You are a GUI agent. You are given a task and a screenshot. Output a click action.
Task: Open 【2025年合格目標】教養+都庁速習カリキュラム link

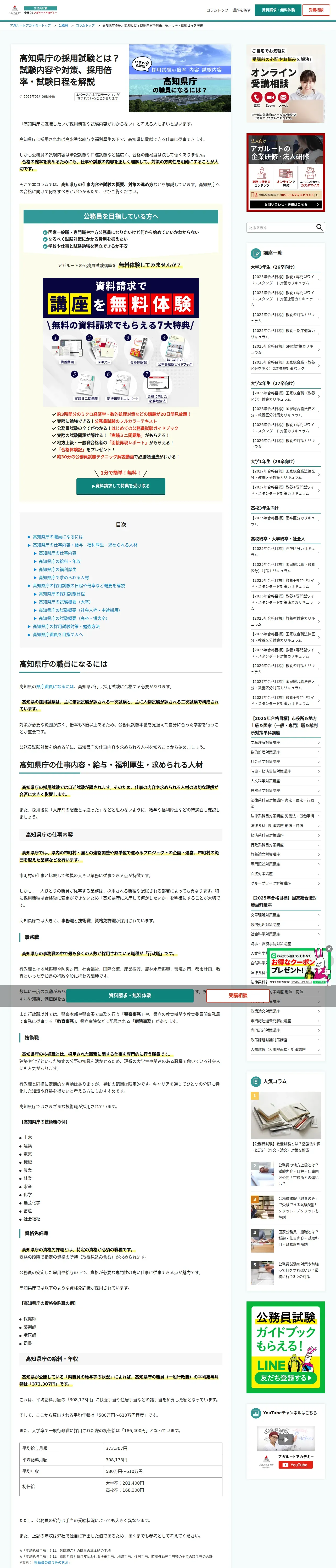pyautogui.click(x=285, y=333)
